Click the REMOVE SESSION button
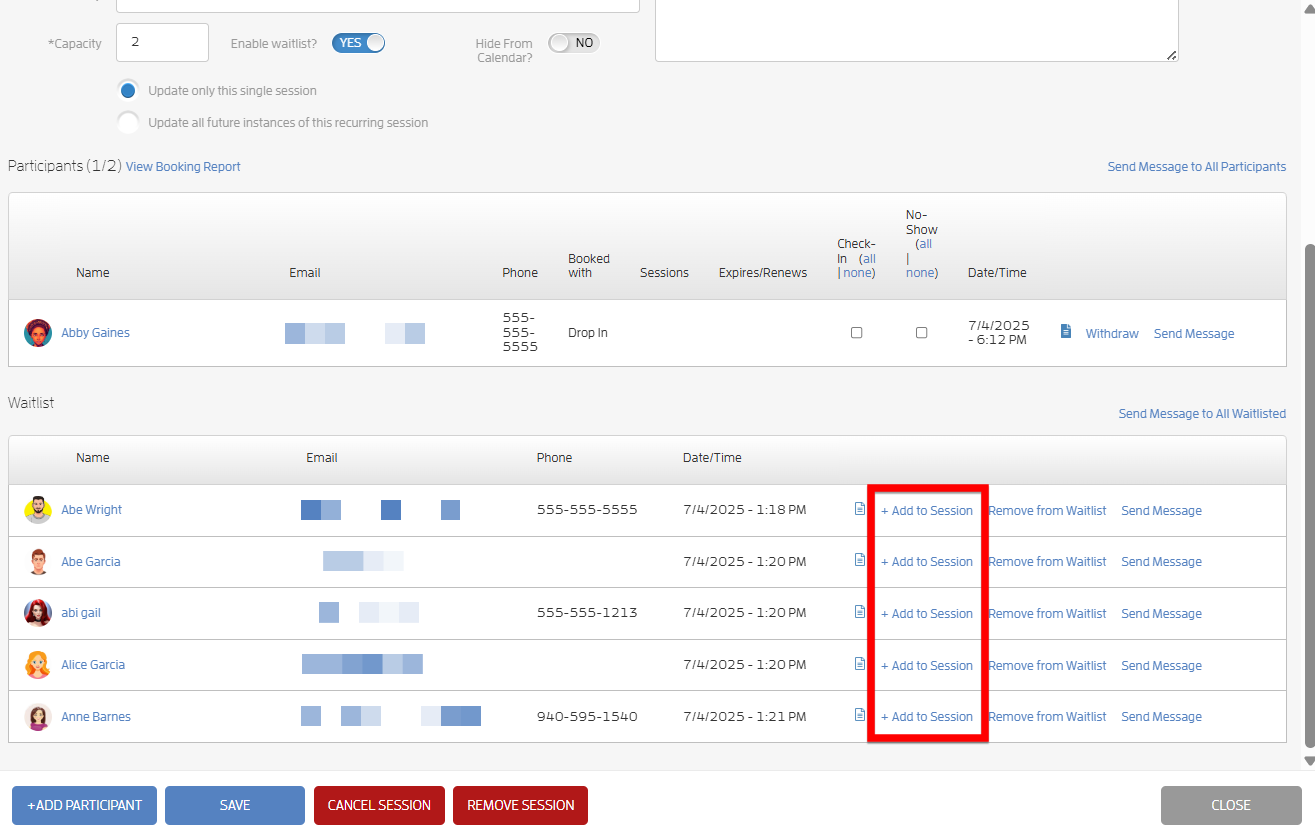 coord(520,805)
